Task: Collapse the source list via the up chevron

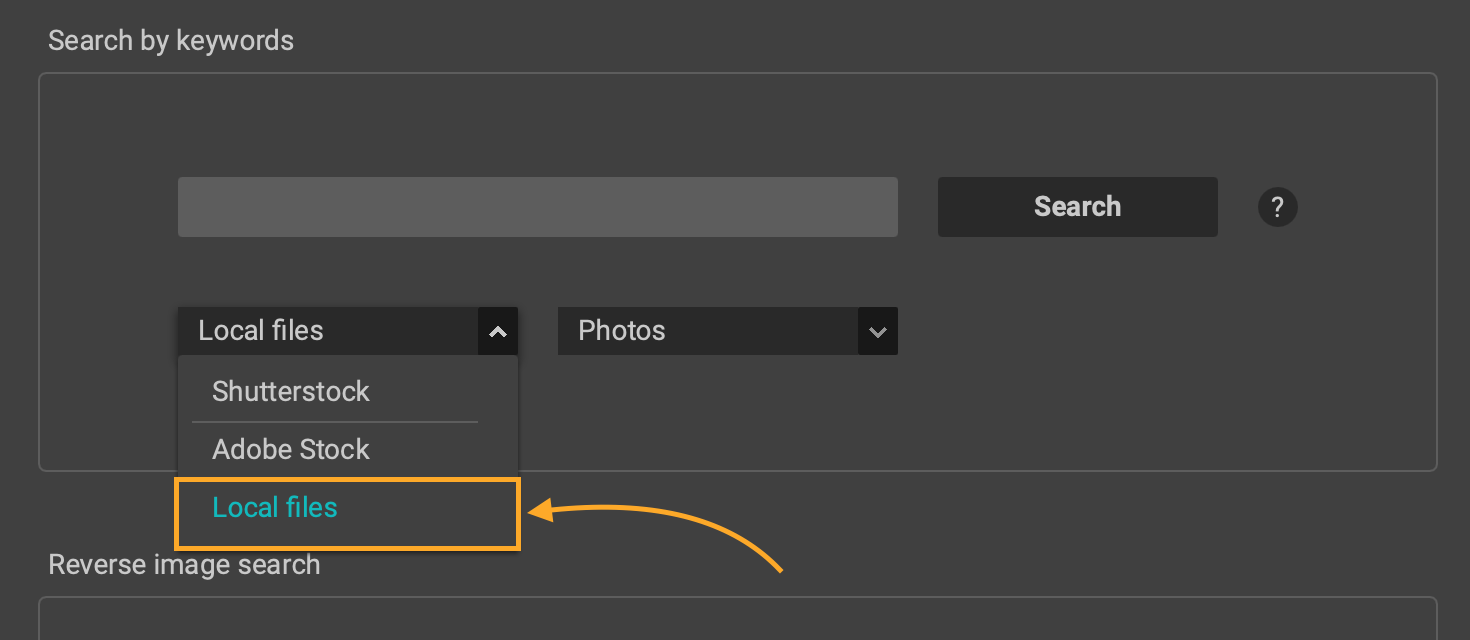Action: tap(497, 331)
